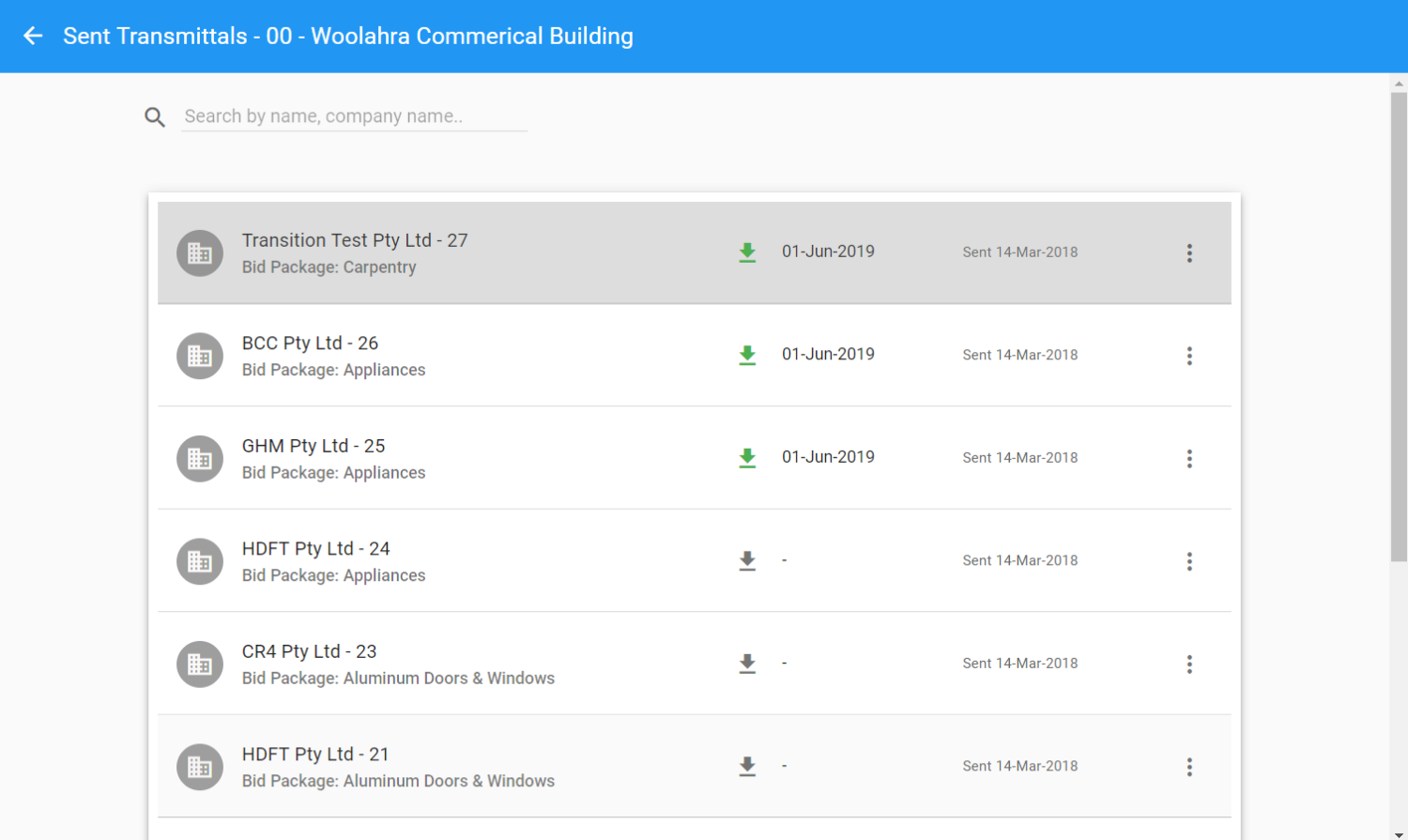Open the options menu on BCC Pty Ltd row
The image size is (1408, 840).
coord(1189,356)
